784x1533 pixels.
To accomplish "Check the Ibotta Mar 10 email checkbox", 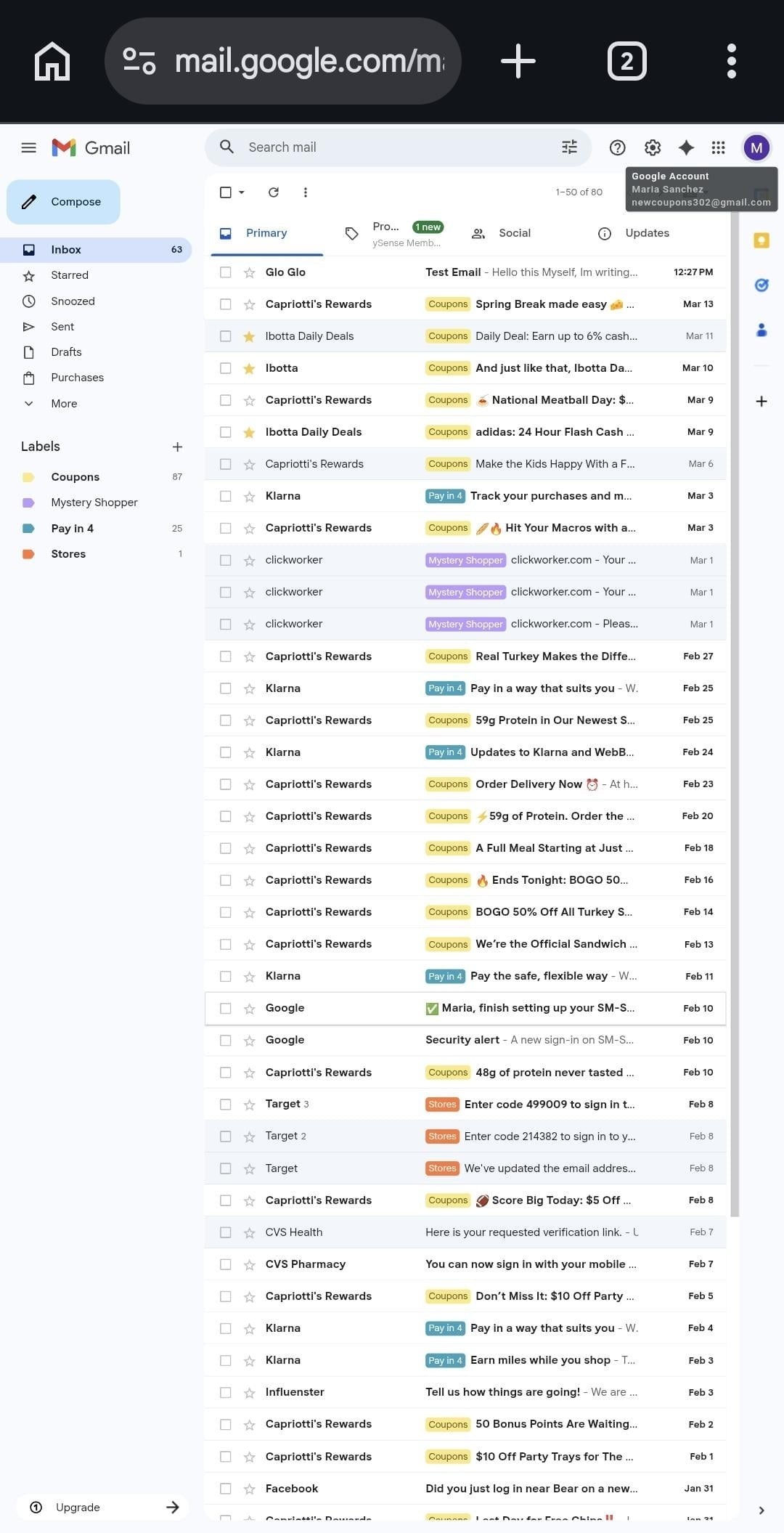I will pos(226,368).
